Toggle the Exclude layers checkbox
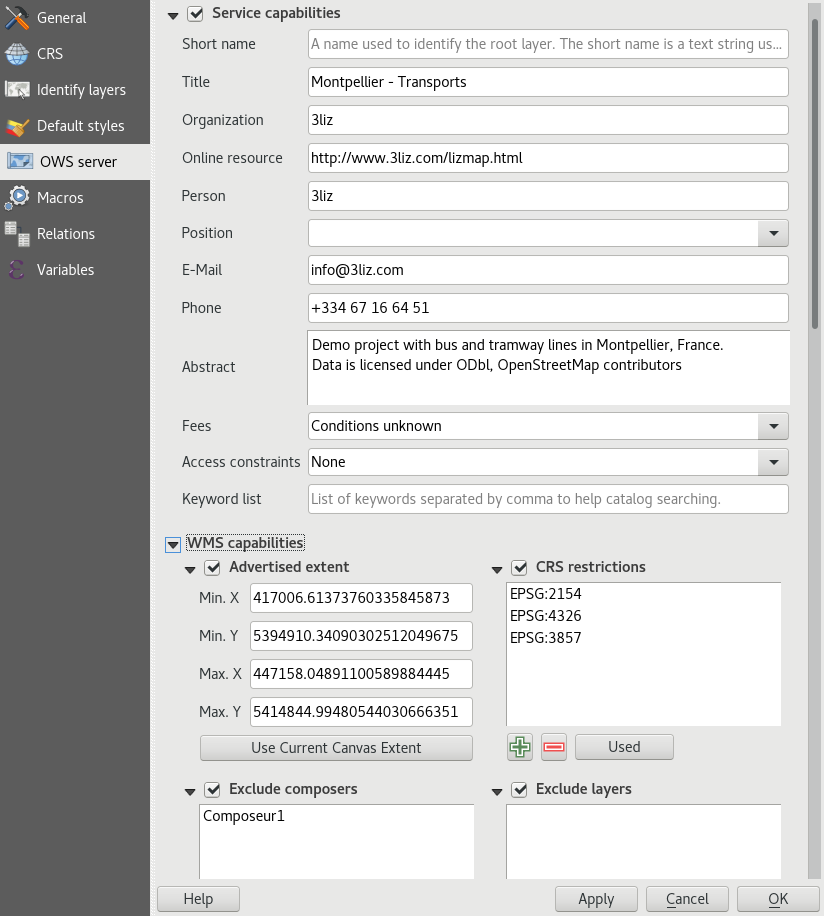The image size is (824, 916). pyautogui.click(x=519, y=789)
